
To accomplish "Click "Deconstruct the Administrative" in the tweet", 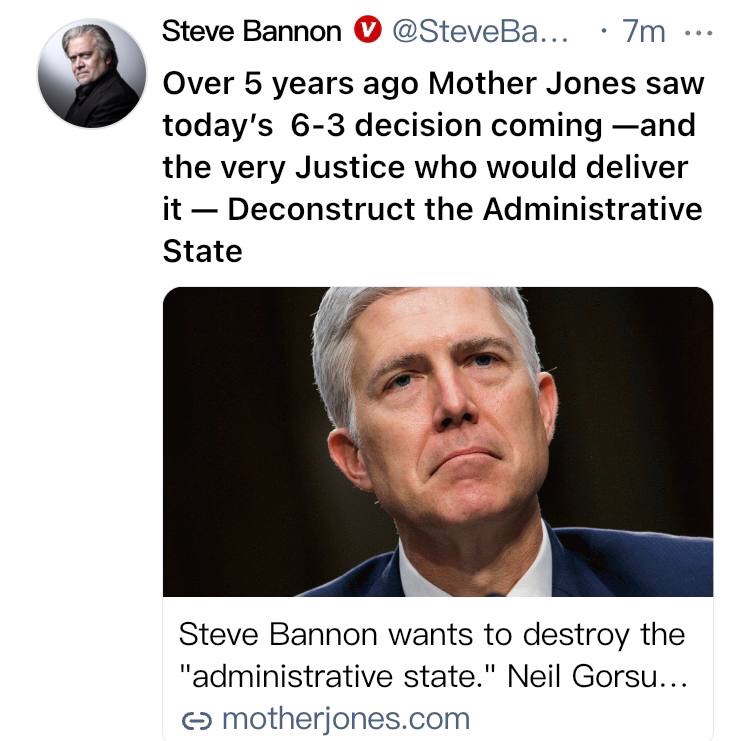I will pyautogui.click(x=468, y=210).
